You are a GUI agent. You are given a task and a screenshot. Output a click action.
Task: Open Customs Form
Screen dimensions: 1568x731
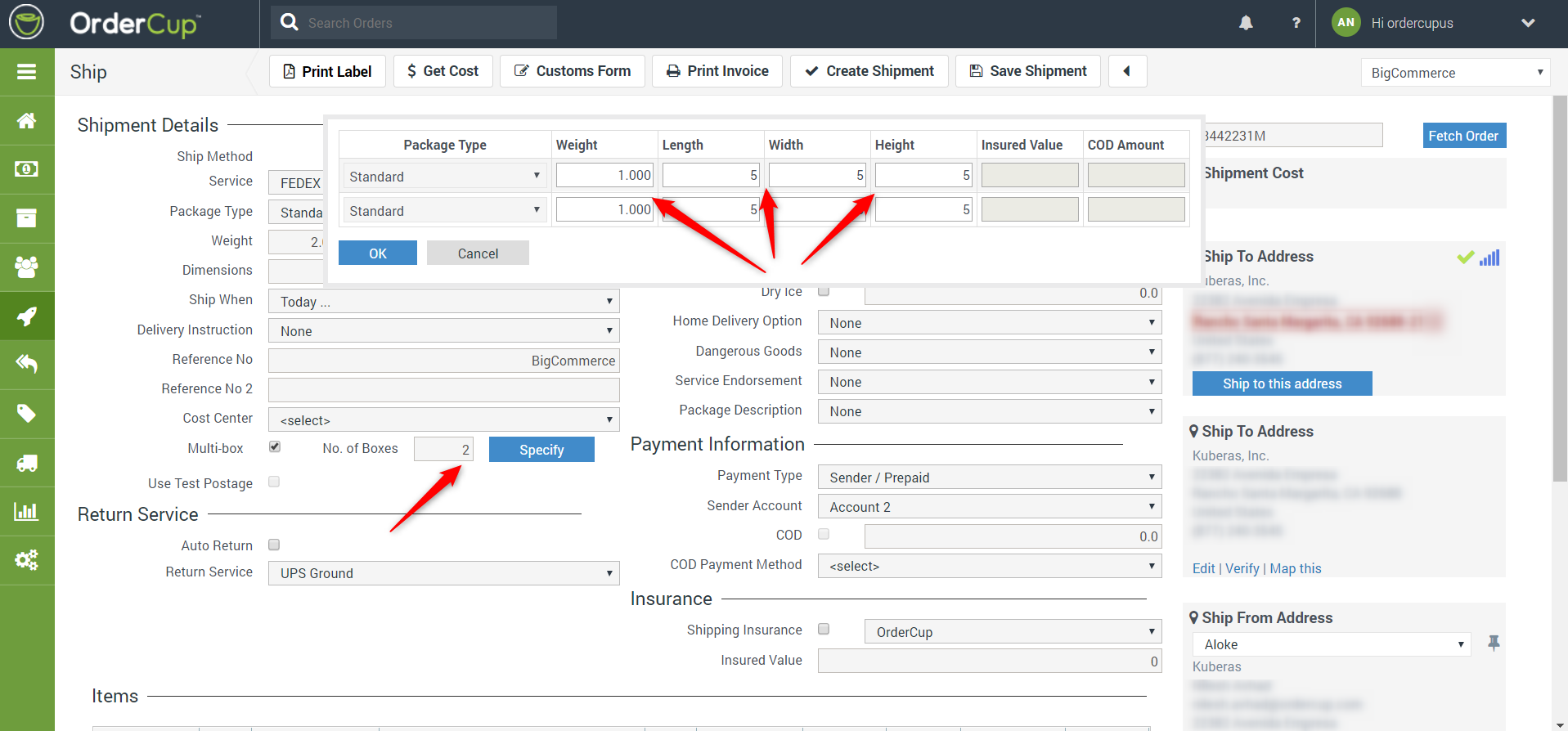tap(573, 71)
